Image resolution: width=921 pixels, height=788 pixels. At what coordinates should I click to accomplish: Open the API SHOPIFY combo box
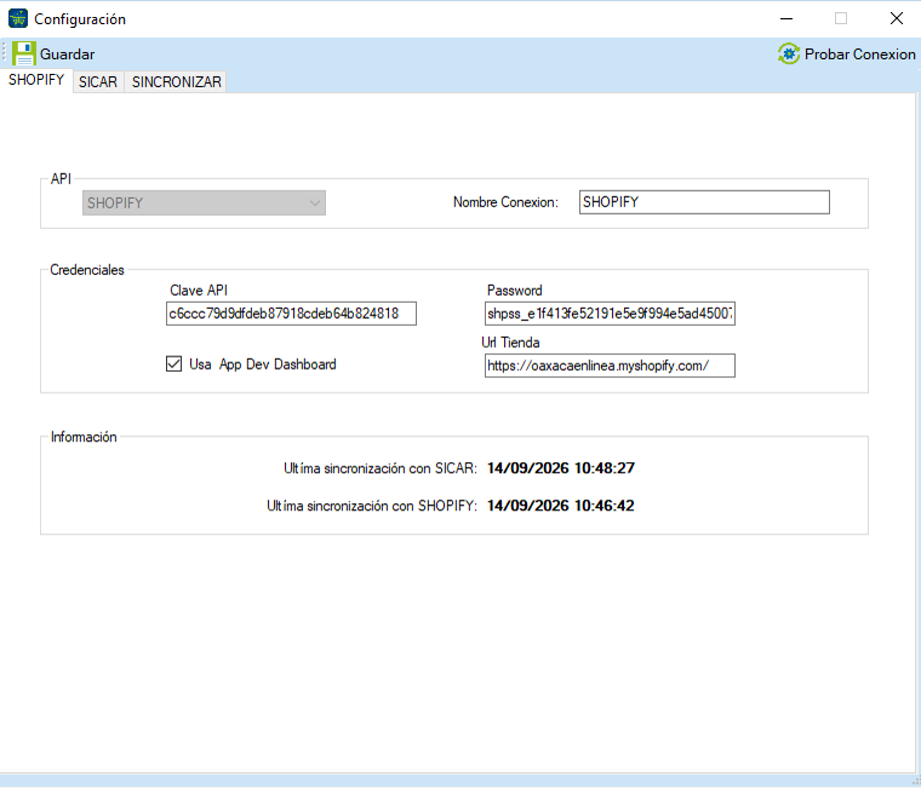[x=204, y=203]
